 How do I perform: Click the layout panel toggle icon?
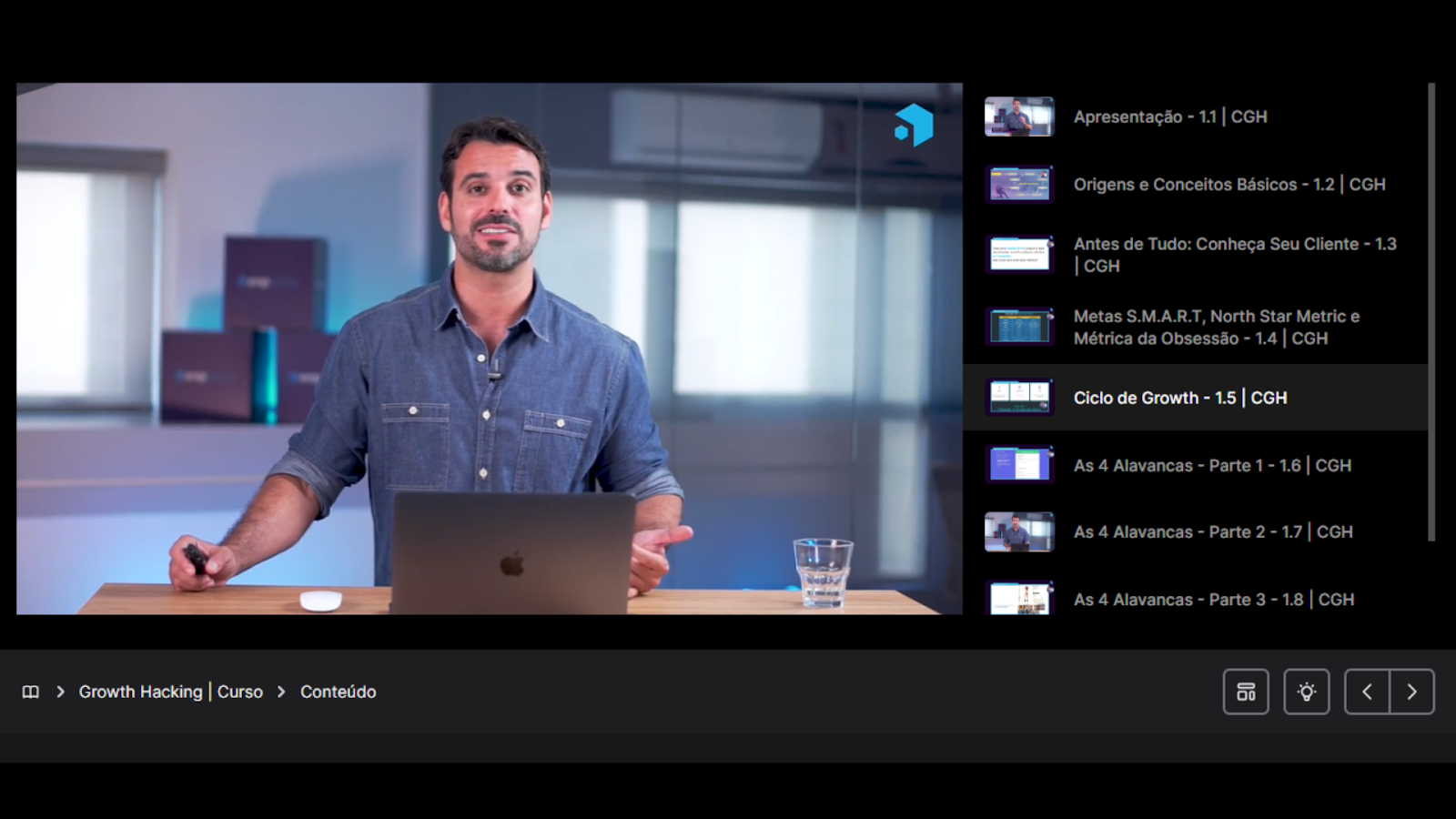1246,692
